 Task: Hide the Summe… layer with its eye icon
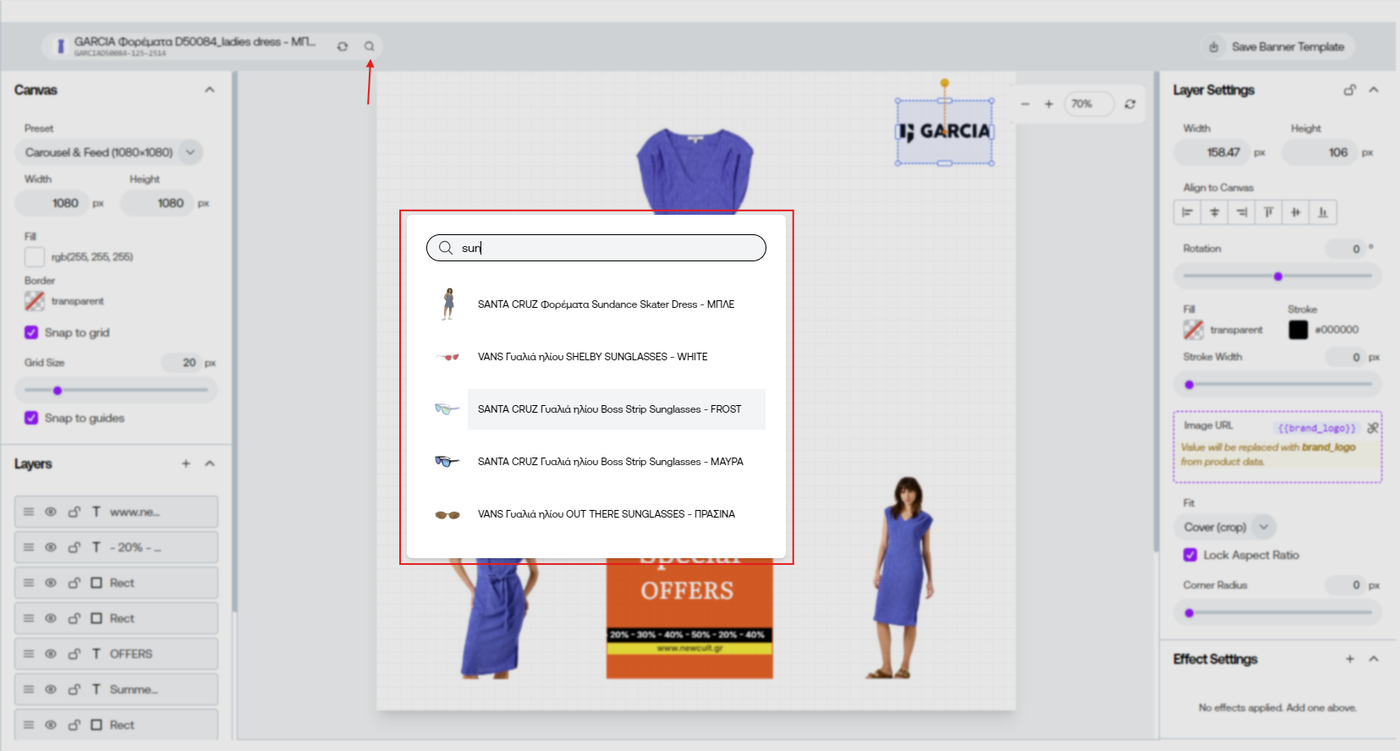[x=51, y=689]
